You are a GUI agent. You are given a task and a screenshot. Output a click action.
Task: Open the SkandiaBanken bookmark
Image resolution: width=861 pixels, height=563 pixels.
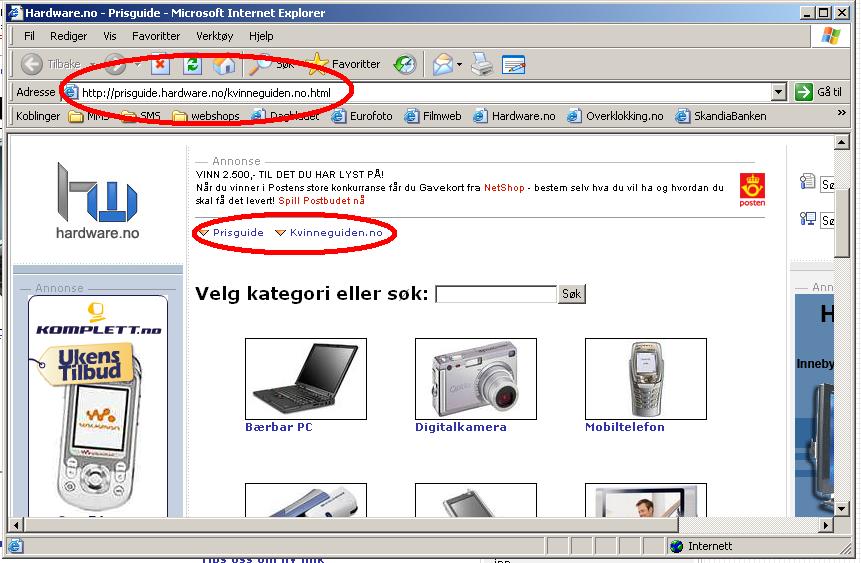pos(721,116)
